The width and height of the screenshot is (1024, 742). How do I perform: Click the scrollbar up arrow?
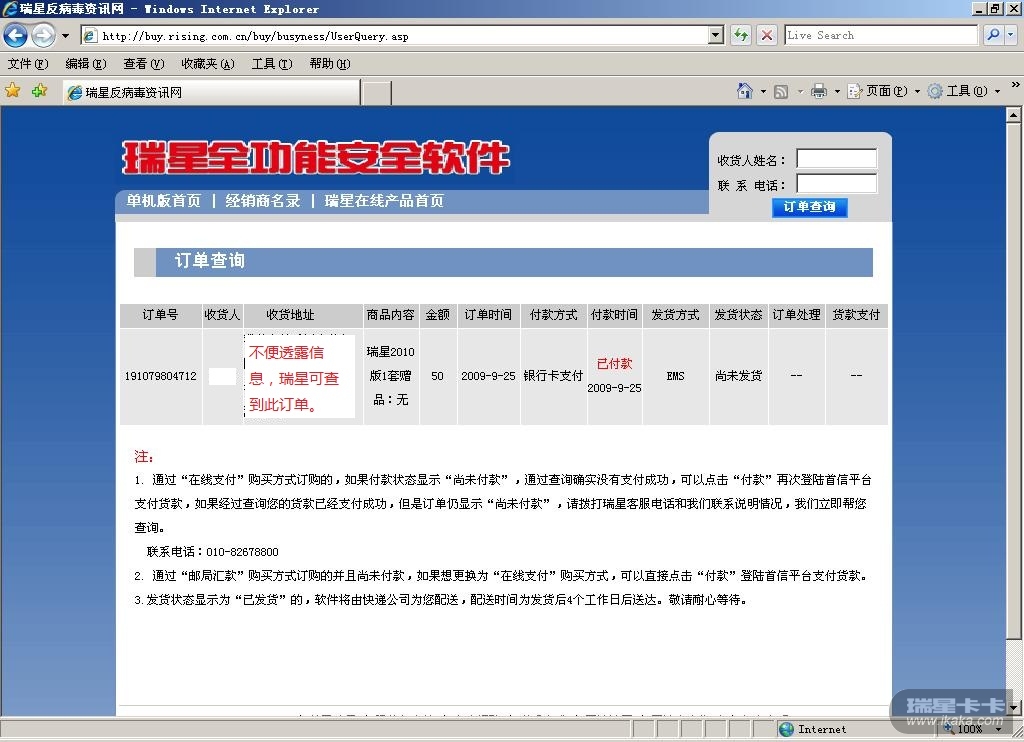[x=1014, y=114]
